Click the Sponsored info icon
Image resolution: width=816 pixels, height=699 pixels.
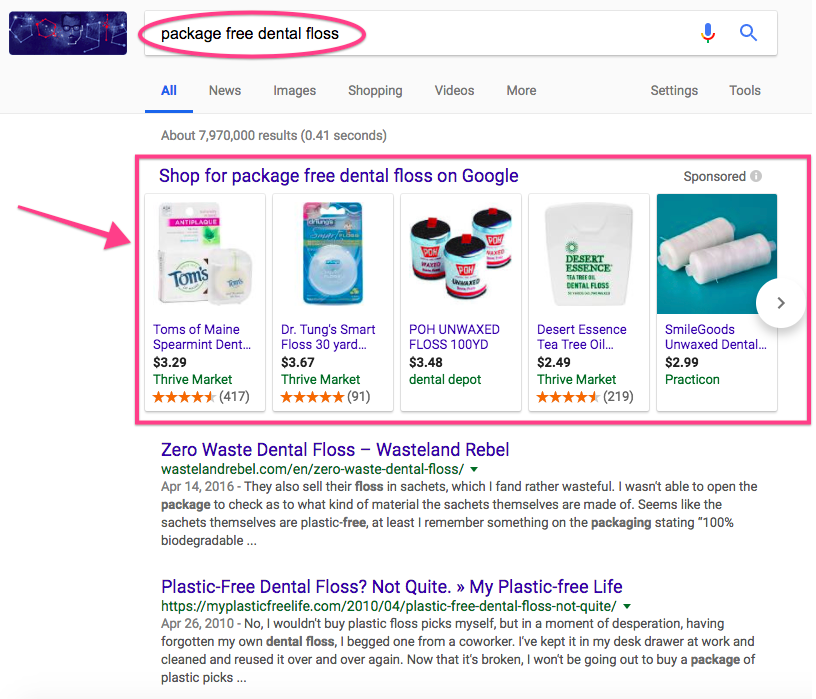pyautogui.click(x=756, y=176)
